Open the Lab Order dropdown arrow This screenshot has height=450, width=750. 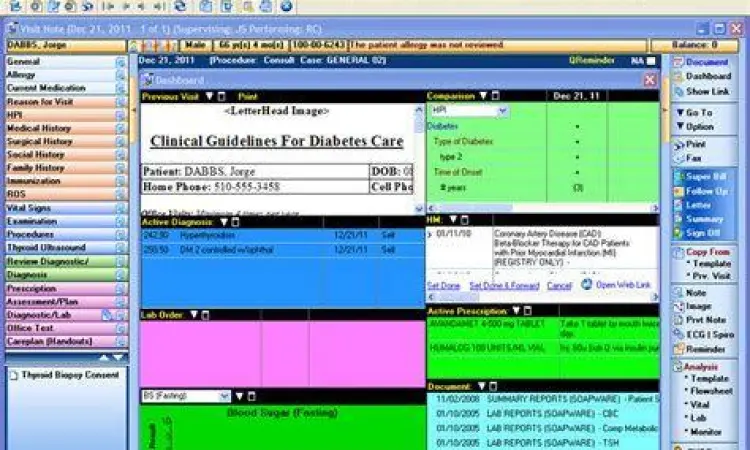(x=194, y=315)
